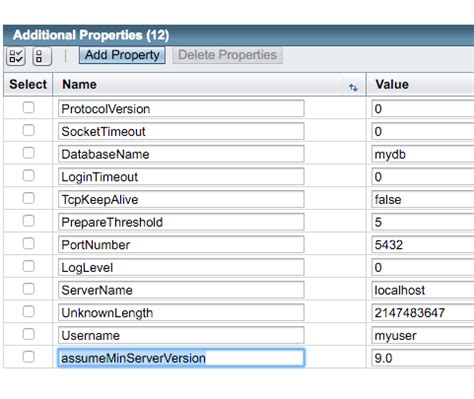
Task: Edit the LoginTimeout value field
Action: 423,177
